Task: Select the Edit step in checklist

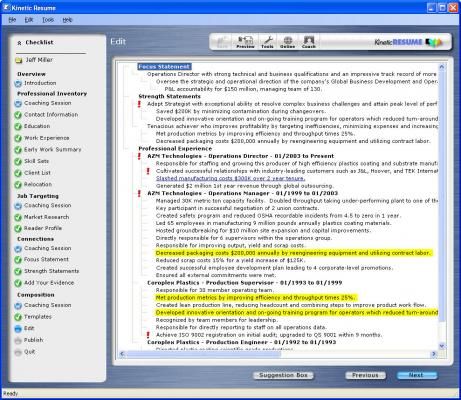Action: point(29,328)
